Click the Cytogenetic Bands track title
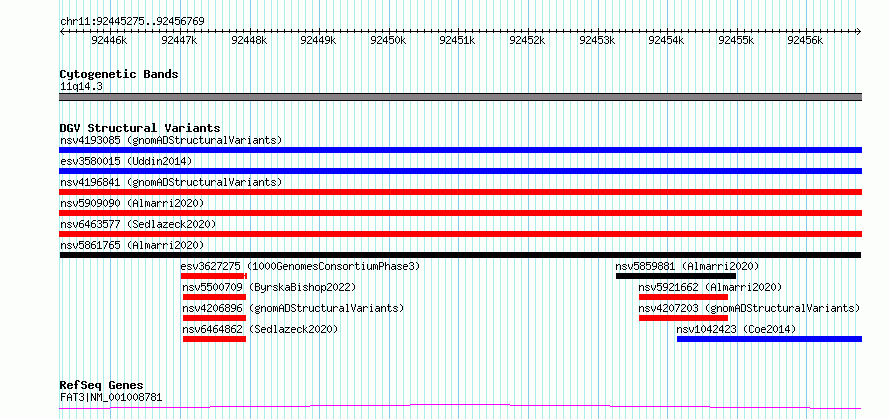 (119, 74)
